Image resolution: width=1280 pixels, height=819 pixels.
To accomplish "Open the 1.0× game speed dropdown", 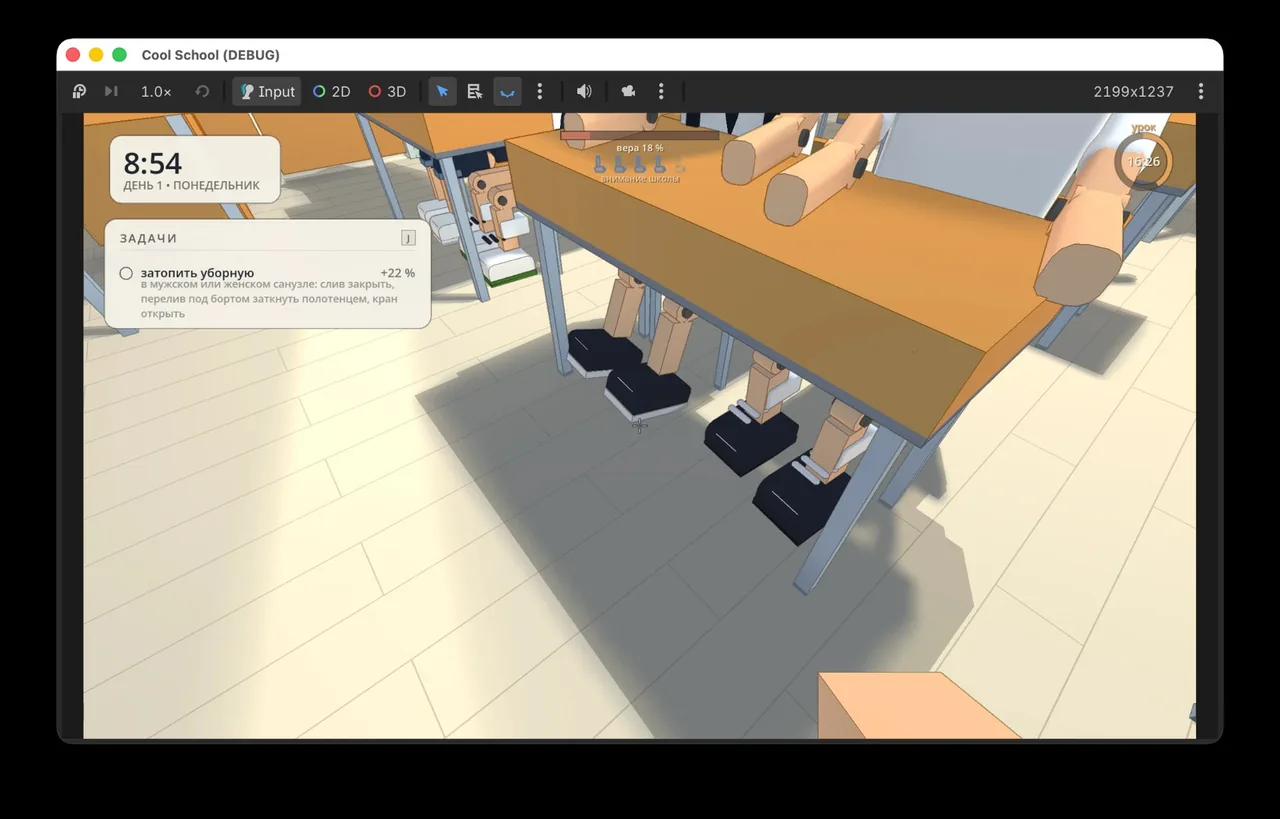I will click(x=156, y=91).
